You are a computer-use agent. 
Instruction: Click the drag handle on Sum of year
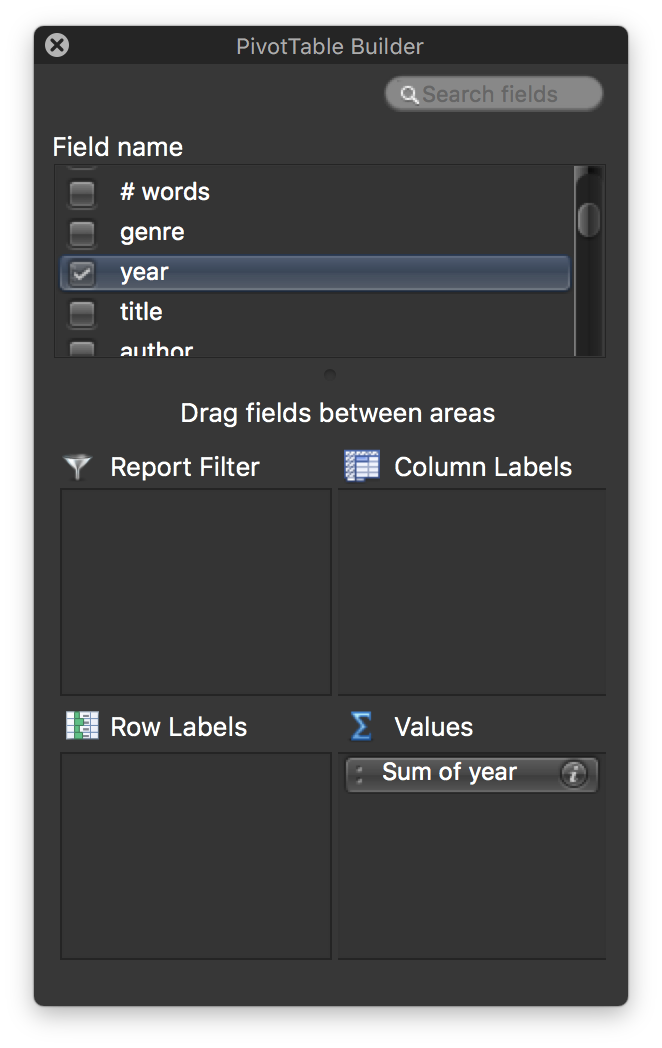[359, 774]
